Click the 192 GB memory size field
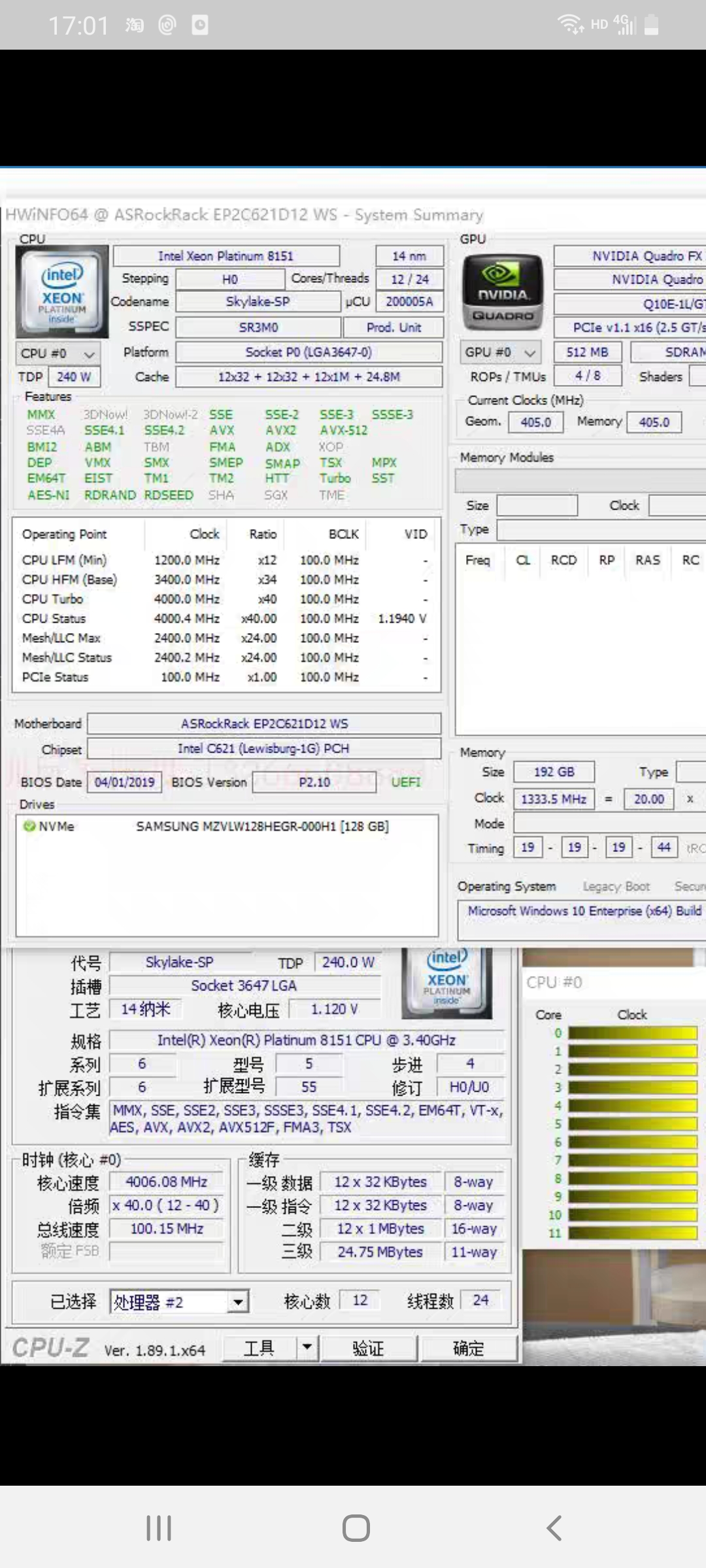706x1568 pixels. click(x=554, y=772)
